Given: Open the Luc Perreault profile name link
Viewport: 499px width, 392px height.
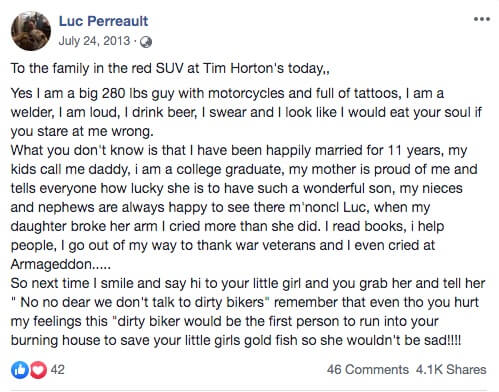Looking at the screenshot, I should coord(103,21).
